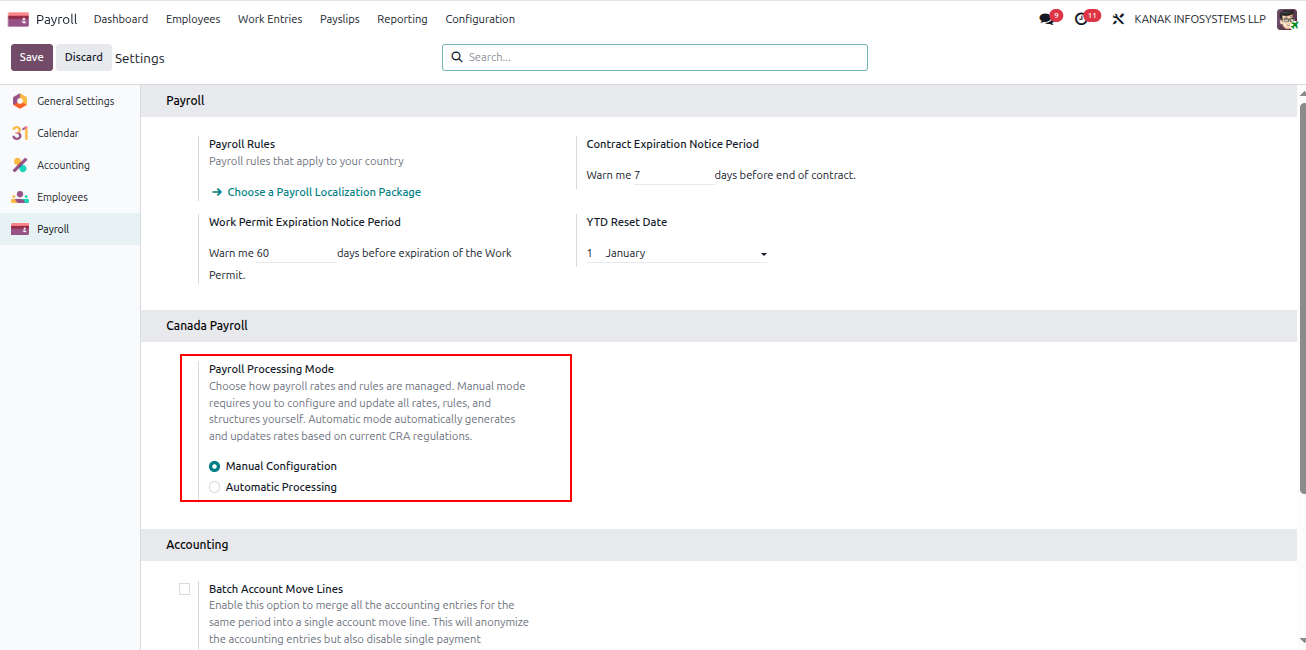Discard the settings changes
This screenshot has width=1306, height=650.
[x=84, y=57]
